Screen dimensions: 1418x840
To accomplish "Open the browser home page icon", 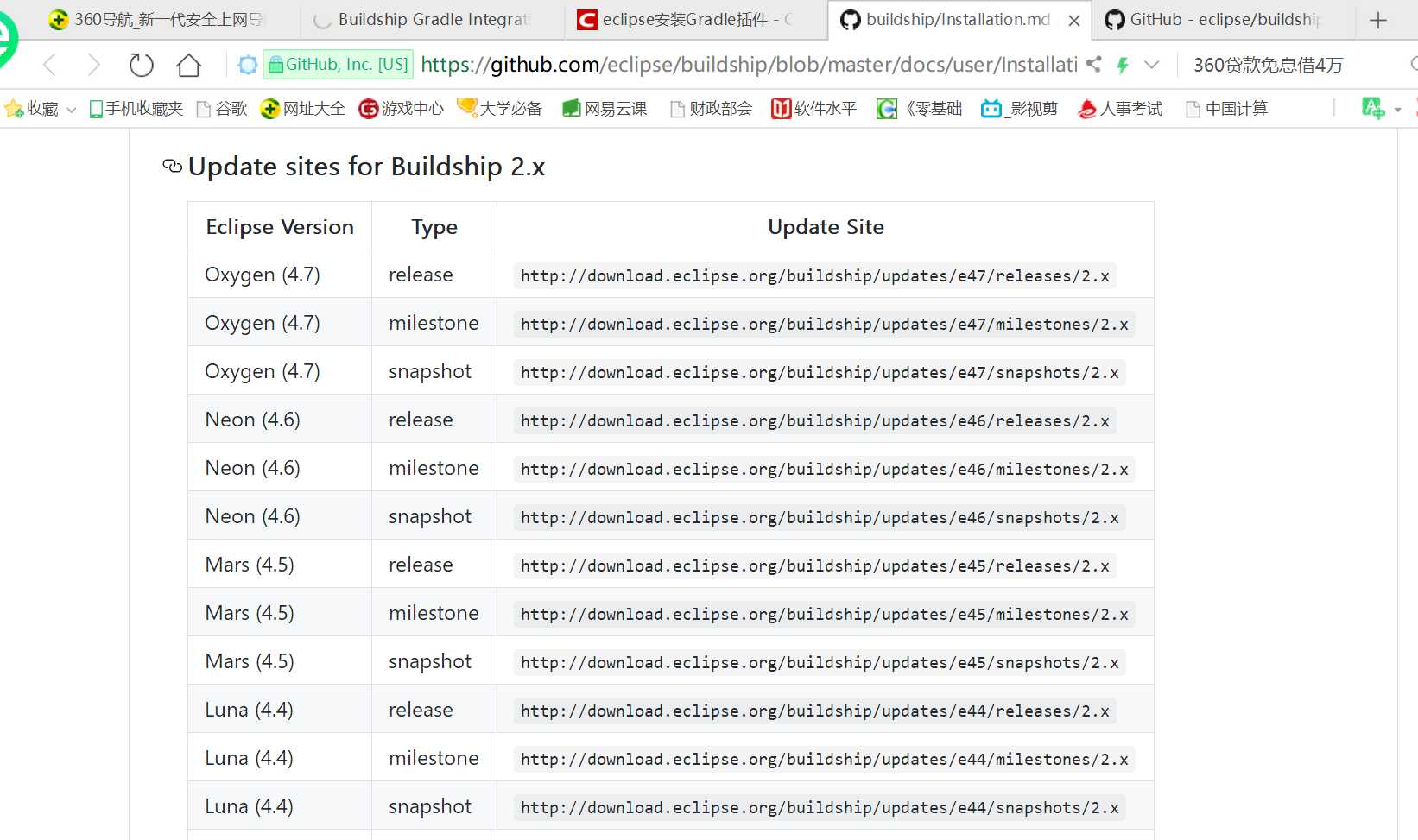I will coord(189,65).
